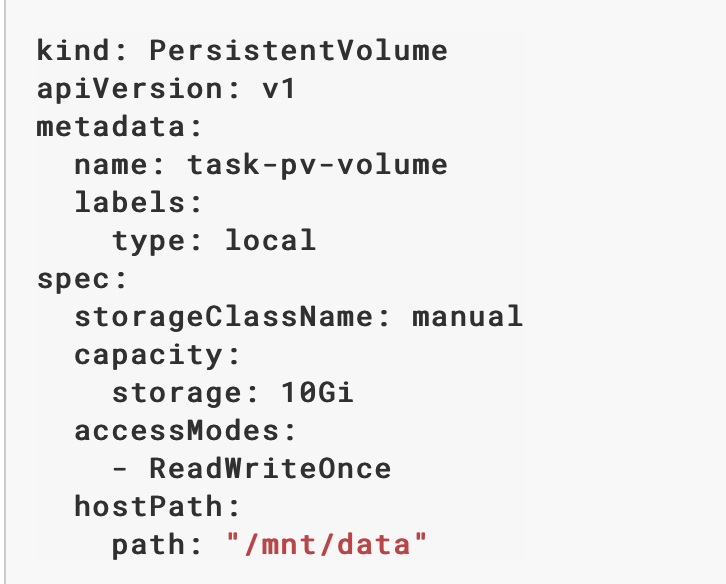Click the apiVersion key
726x584 pixels.
click(x=130, y=88)
